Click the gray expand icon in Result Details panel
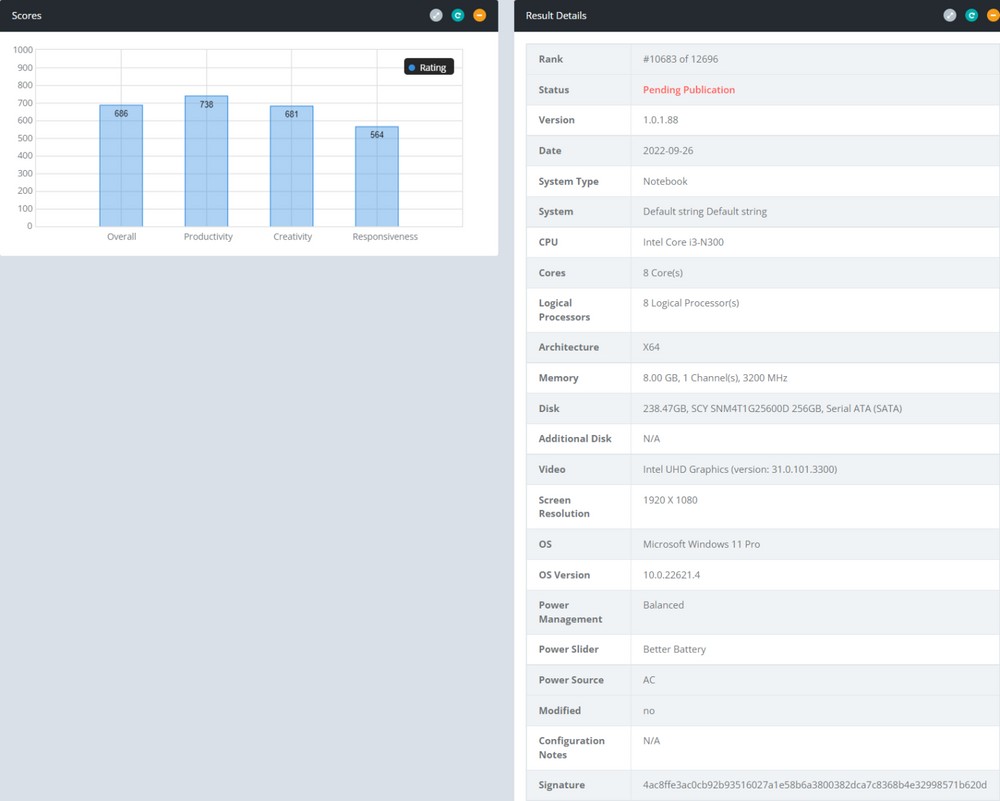 tap(950, 15)
